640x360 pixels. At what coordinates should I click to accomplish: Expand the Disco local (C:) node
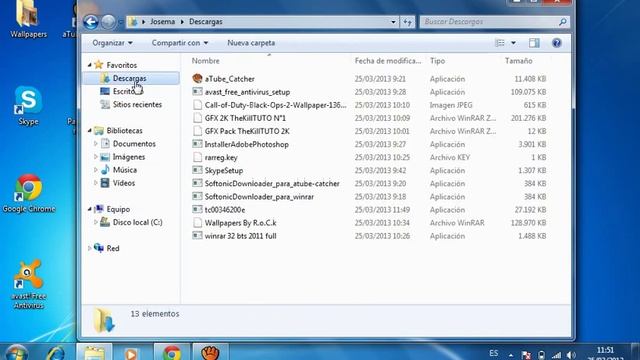pyautogui.click(x=96, y=222)
